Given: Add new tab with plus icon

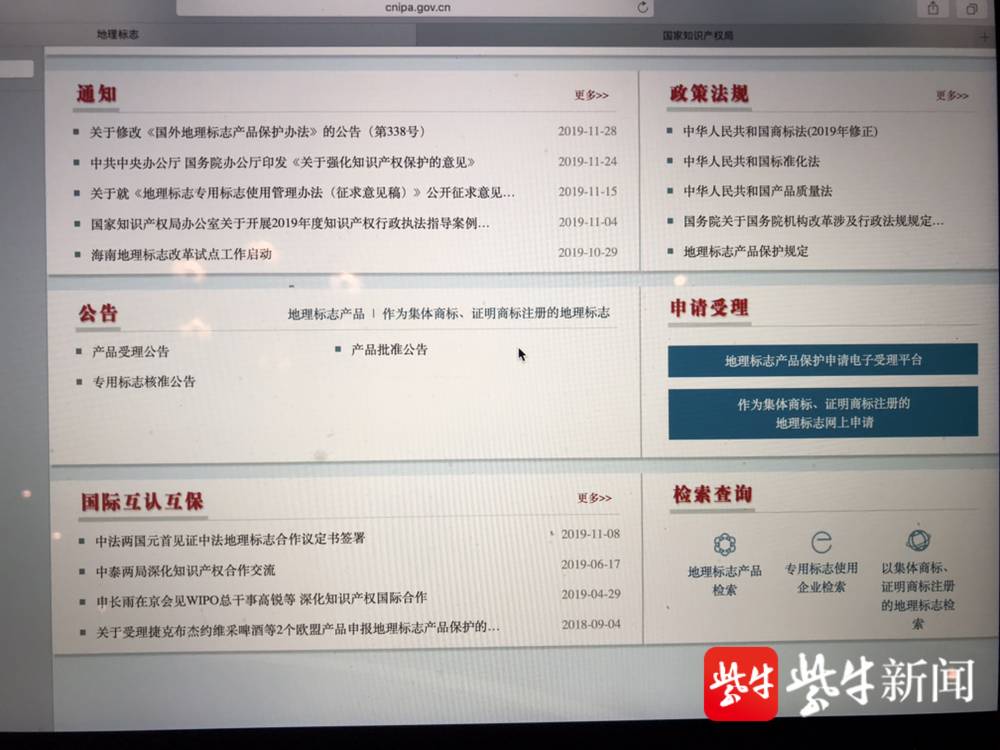Looking at the screenshot, I should coord(985,37).
